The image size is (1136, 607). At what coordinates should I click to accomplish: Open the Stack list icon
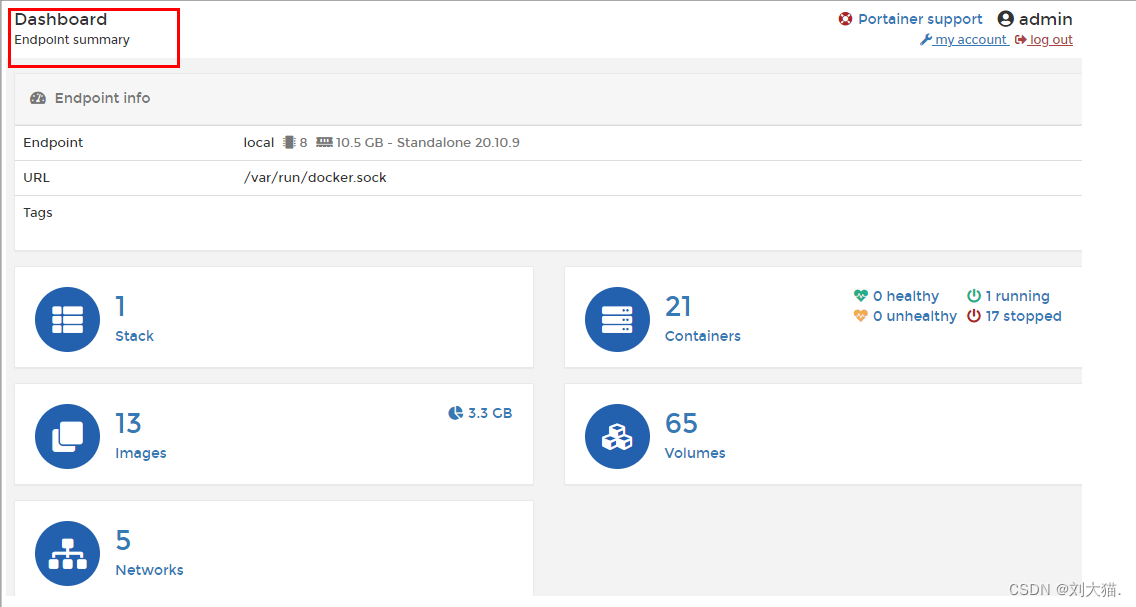pyautogui.click(x=67, y=319)
